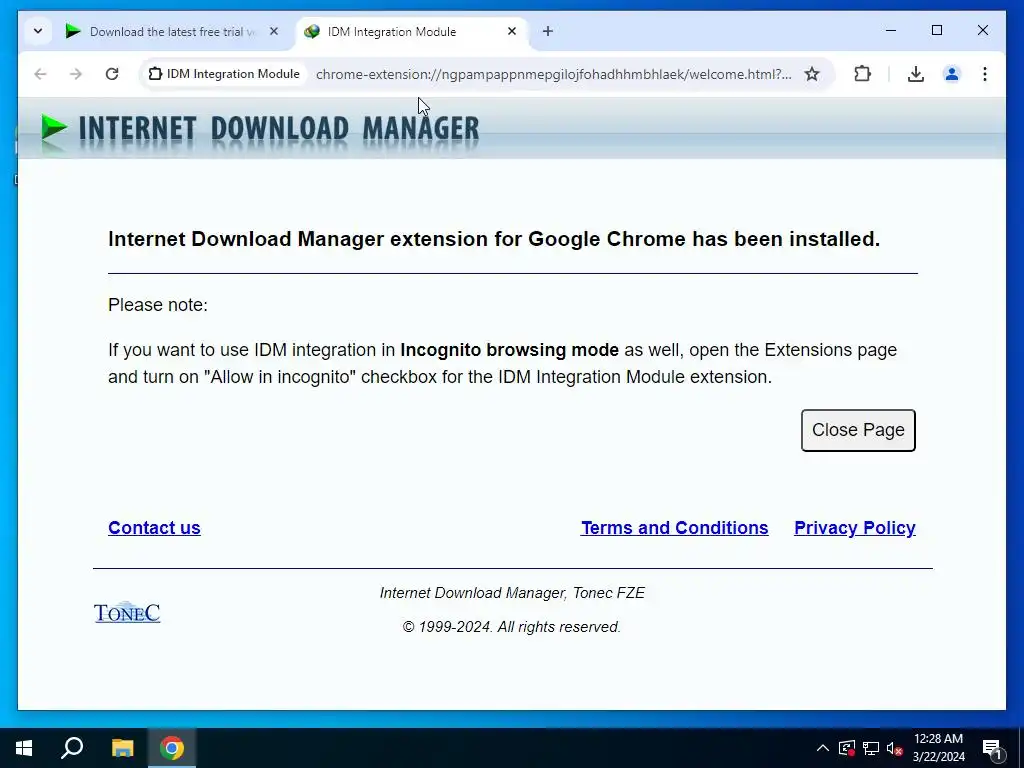Go back to the previous page
This screenshot has width=1024, height=768.
point(40,74)
